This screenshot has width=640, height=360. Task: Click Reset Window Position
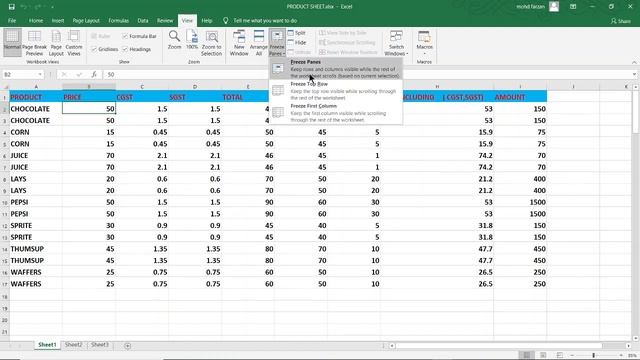click(348, 52)
